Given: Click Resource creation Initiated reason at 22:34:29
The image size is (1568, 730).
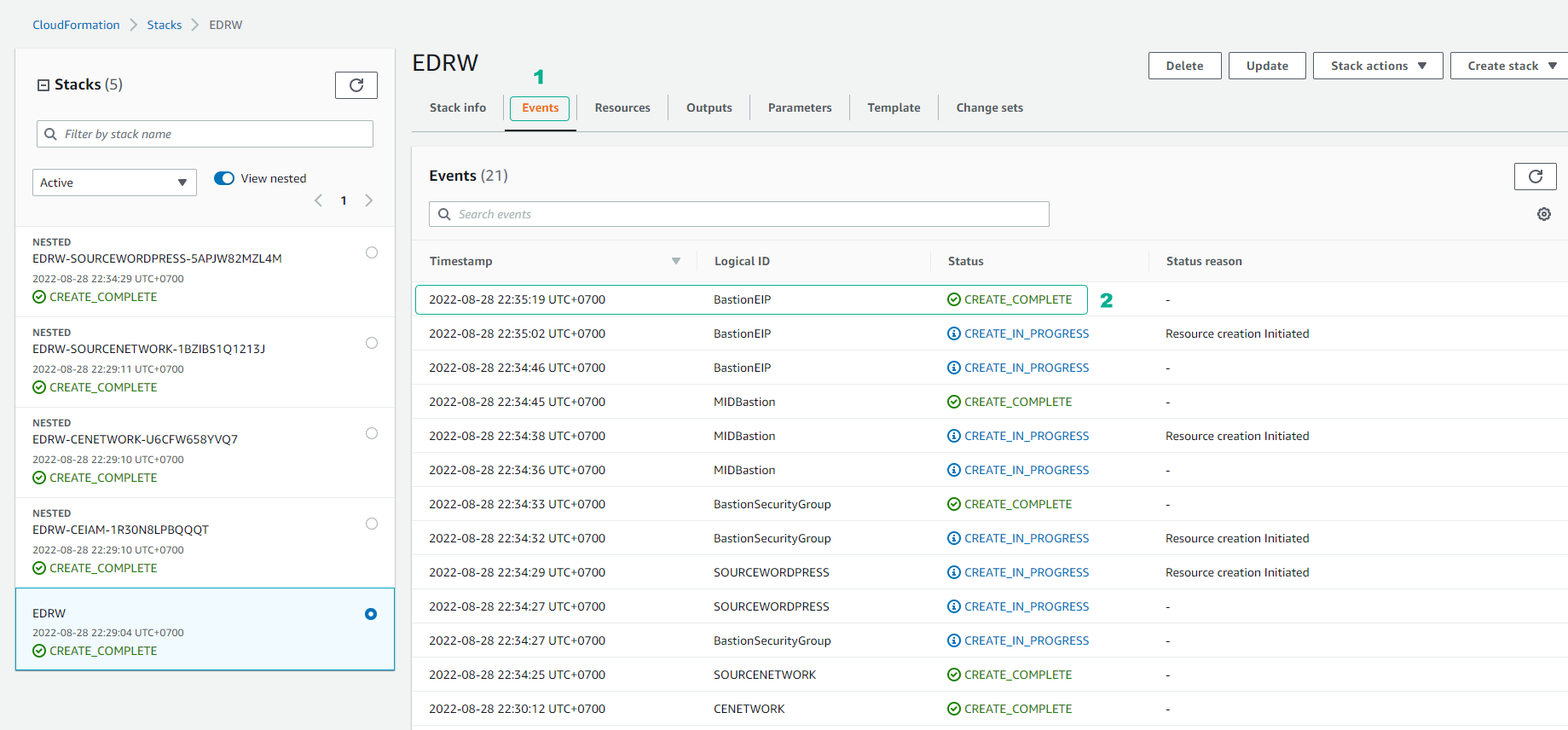Looking at the screenshot, I should tap(1237, 572).
